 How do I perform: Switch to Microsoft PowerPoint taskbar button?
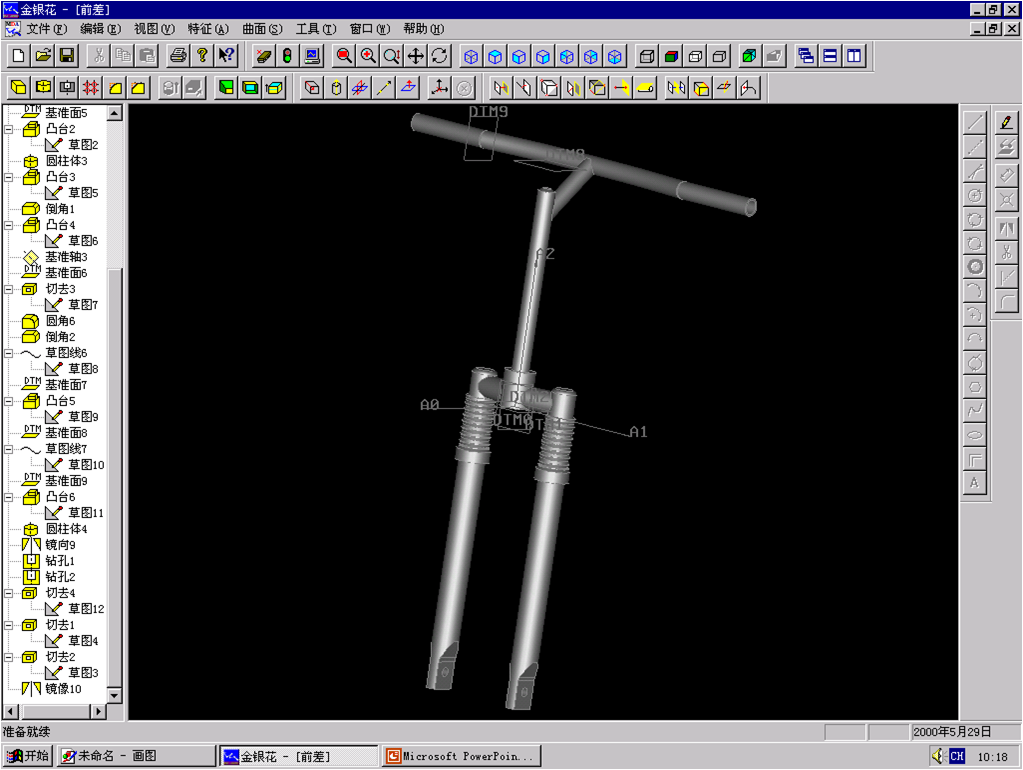click(460, 756)
